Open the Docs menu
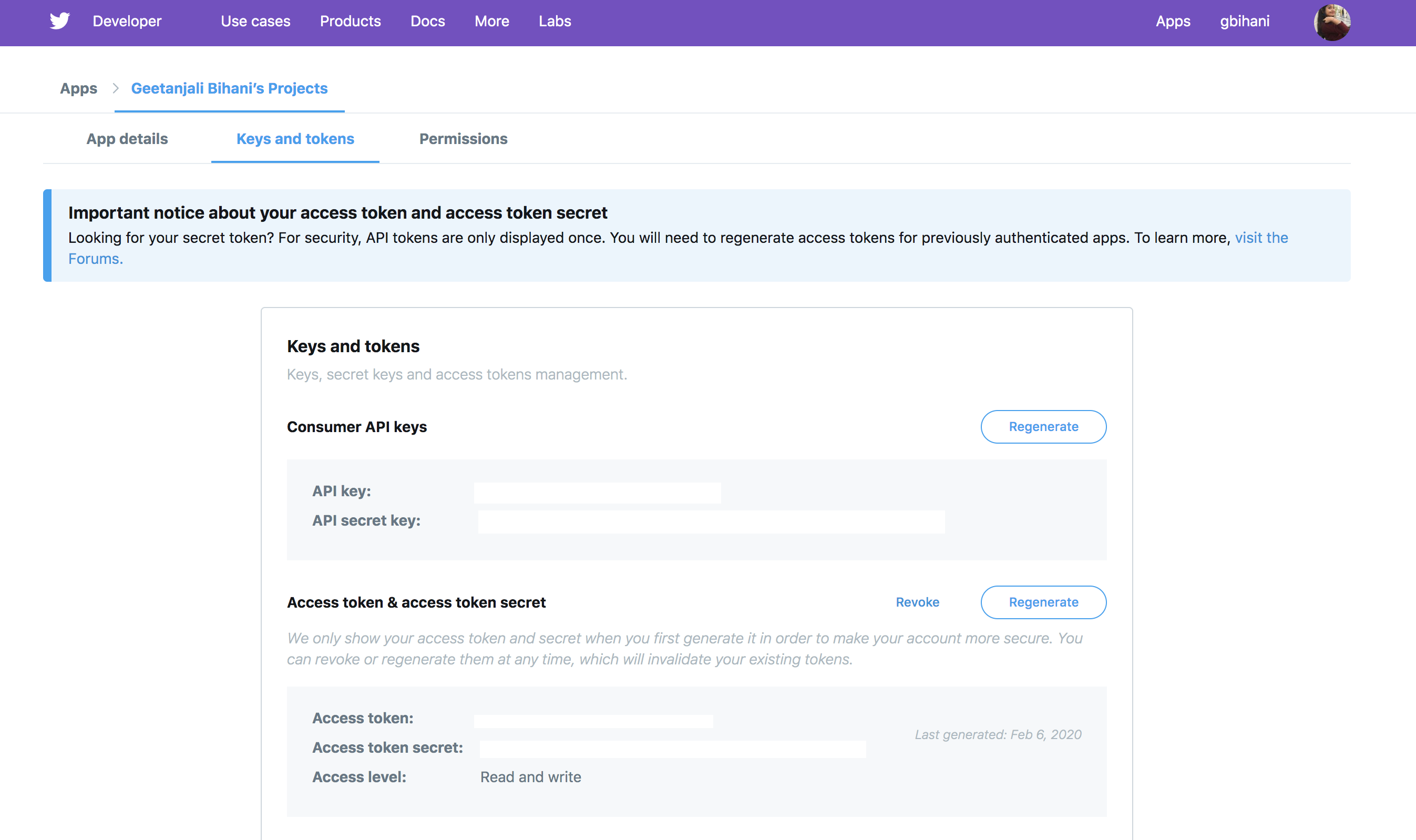The height and width of the screenshot is (840, 1416). (x=427, y=21)
